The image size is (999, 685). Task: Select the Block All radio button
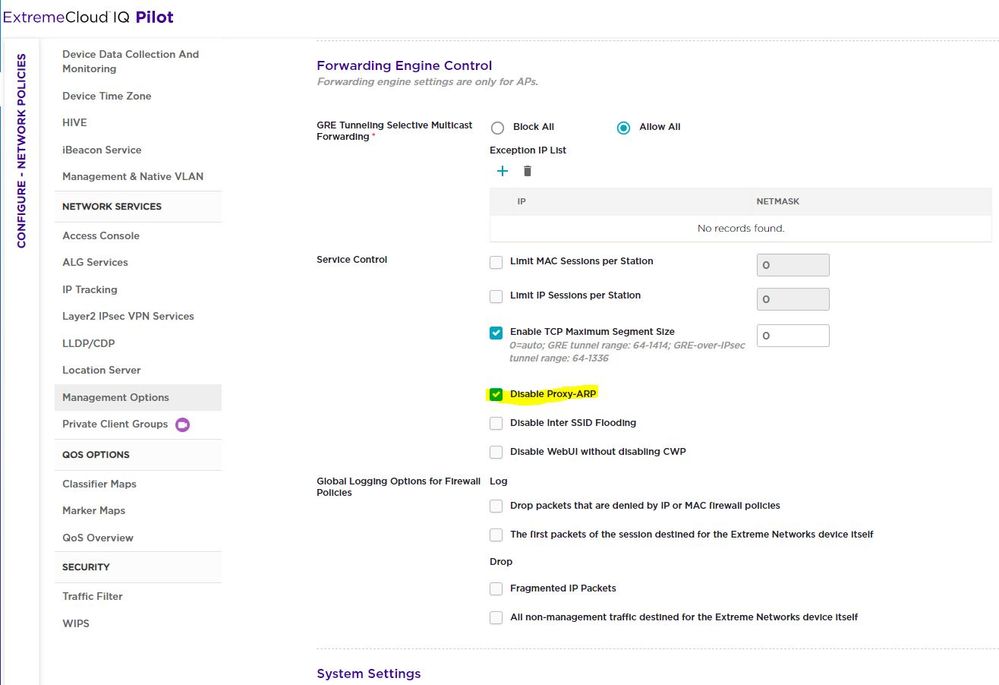pyautogui.click(x=497, y=128)
